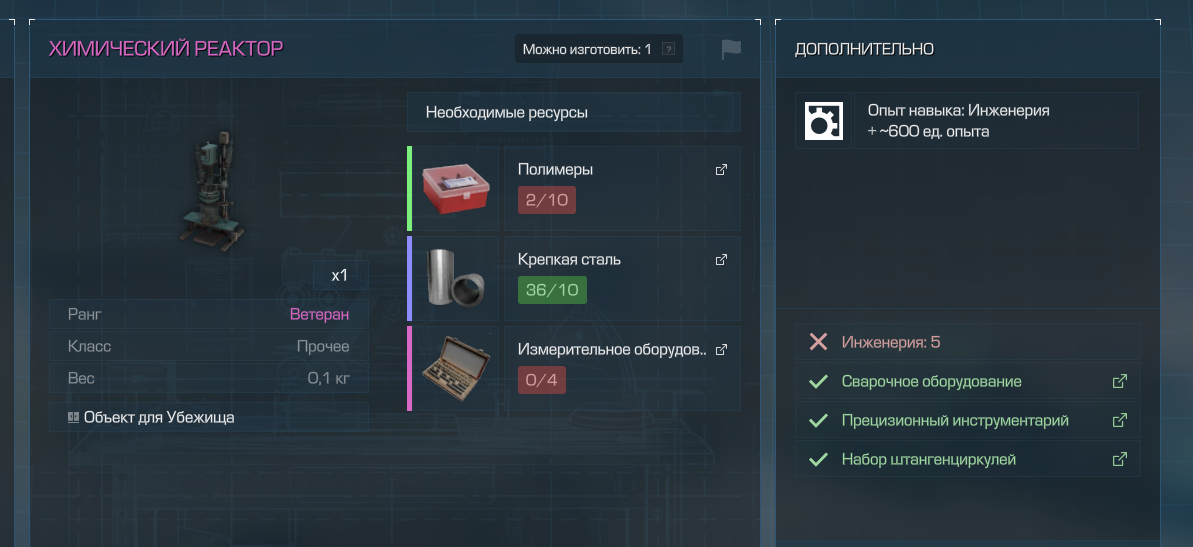Select the measuring equipment case thumbnail
The height and width of the screenshot is (547, 1193).
(x=455, y=368)
